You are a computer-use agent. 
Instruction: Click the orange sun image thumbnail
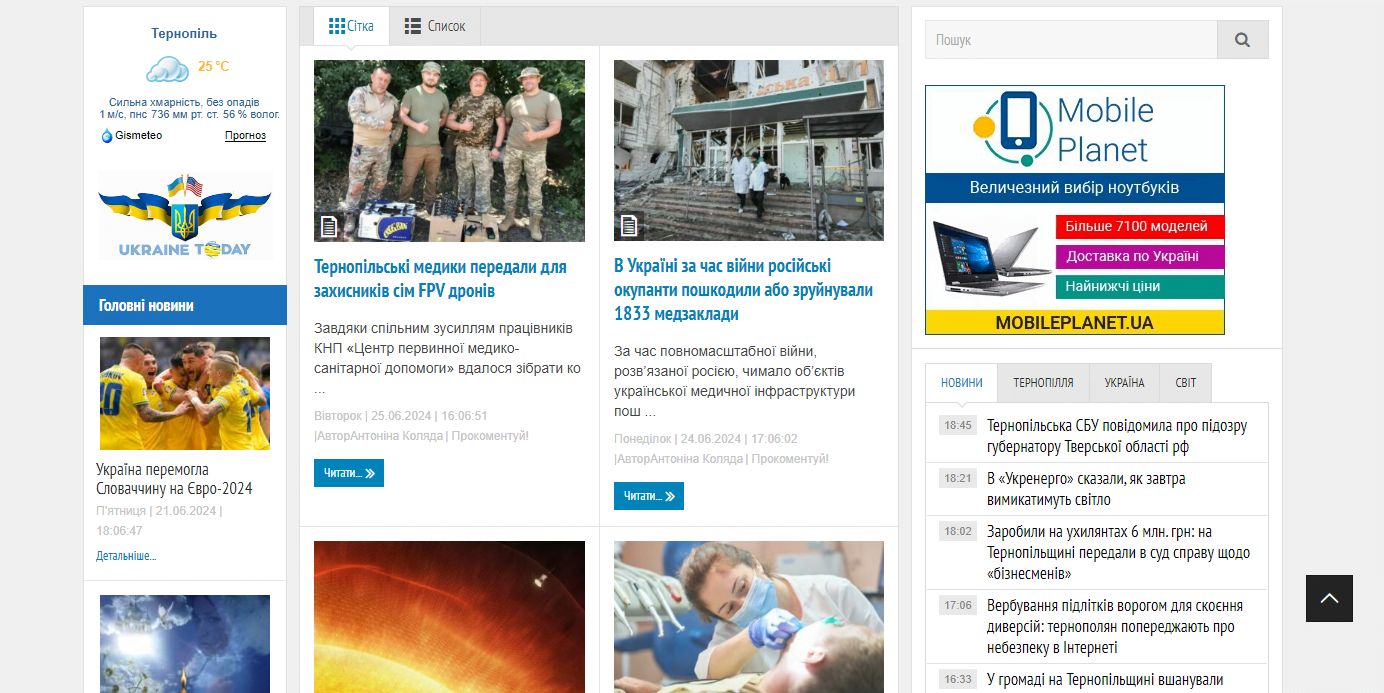coord(449,617)
